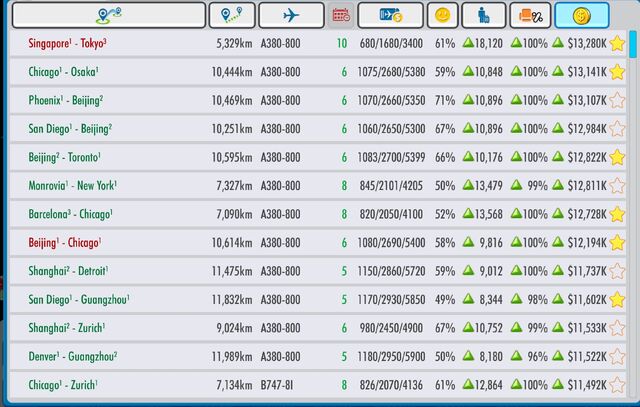Select the red Beijing - Chicago route
The height and width of the screenshot is (407, 640).
[318, 242]
